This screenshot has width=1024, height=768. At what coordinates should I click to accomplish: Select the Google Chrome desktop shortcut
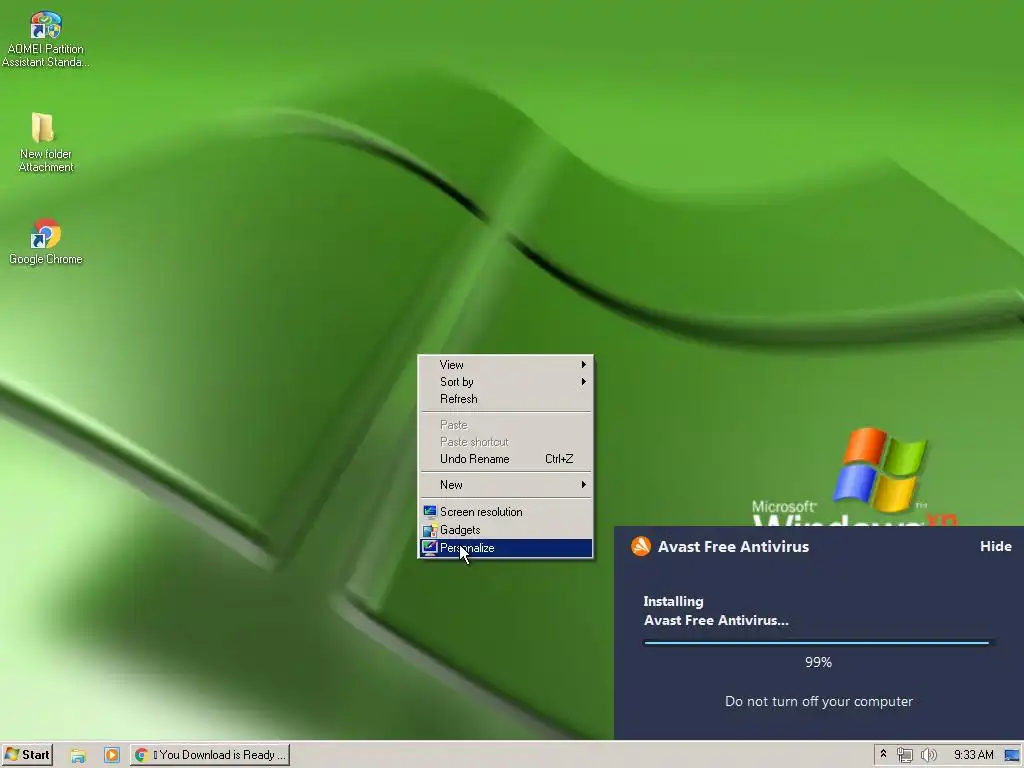tap(46, 242)
